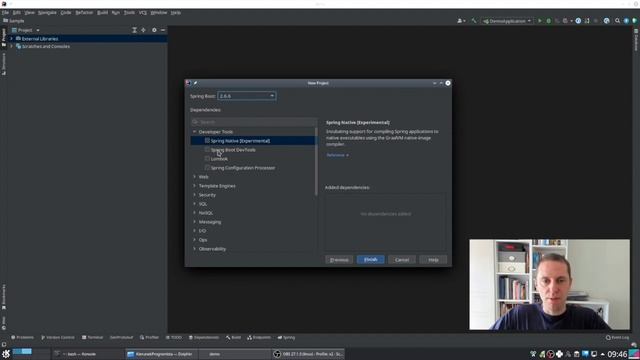Open the vertical Project side tab
640x360 pixels.
point(4,37)
